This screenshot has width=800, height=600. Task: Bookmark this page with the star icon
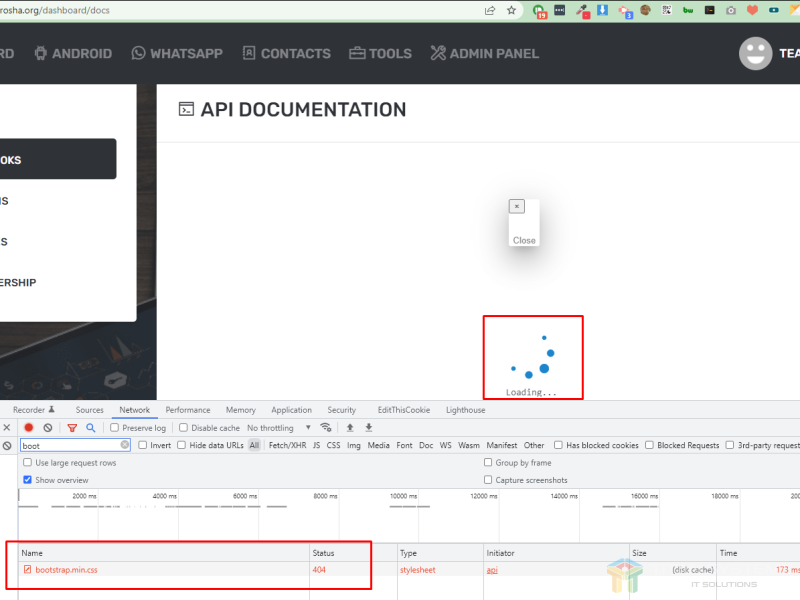pyautogui.click(x=512, y=10)
